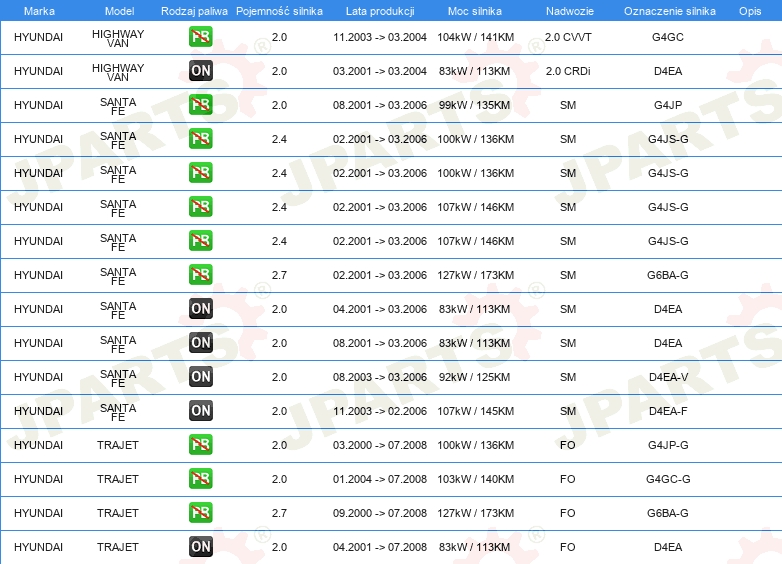
Task: Select the Trajet D4EA engine code cell
Action: click(x=668, y=547)
